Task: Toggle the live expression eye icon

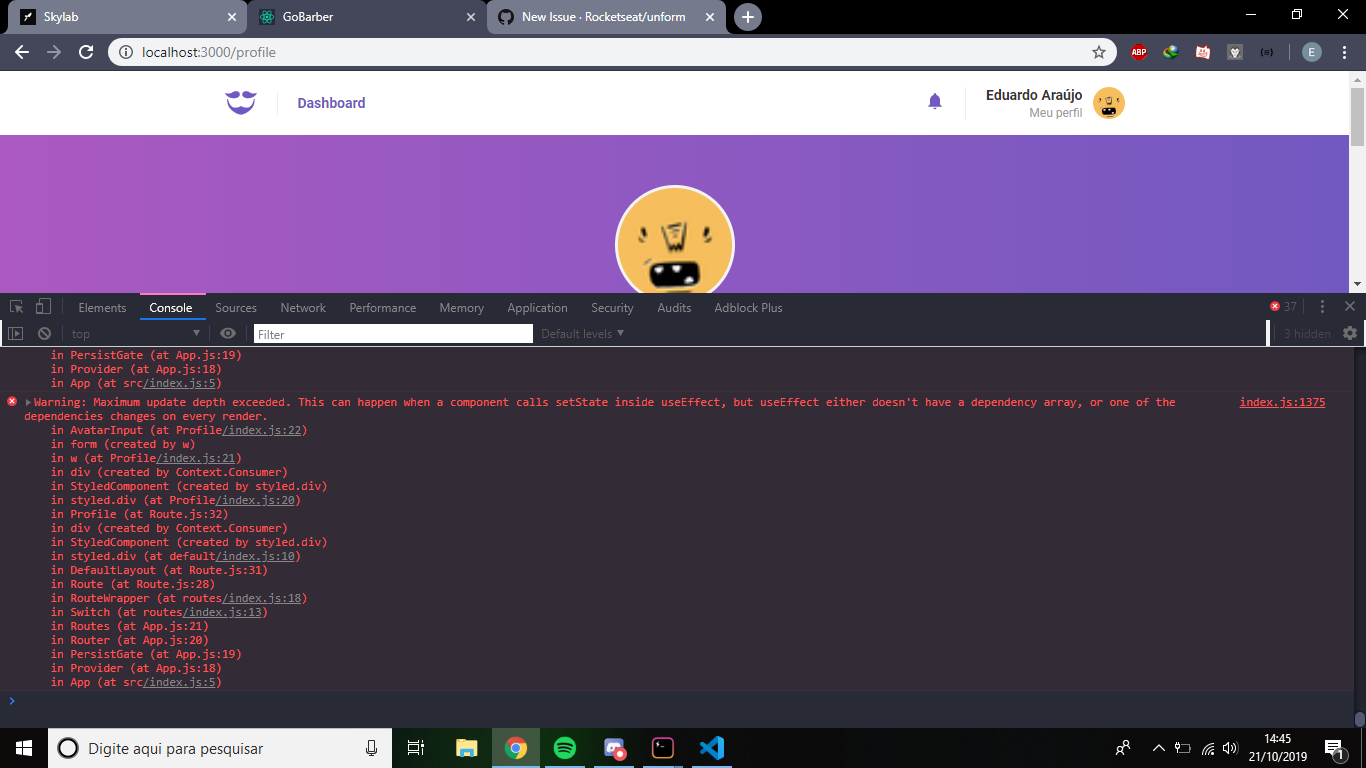Action: [228, 334]
